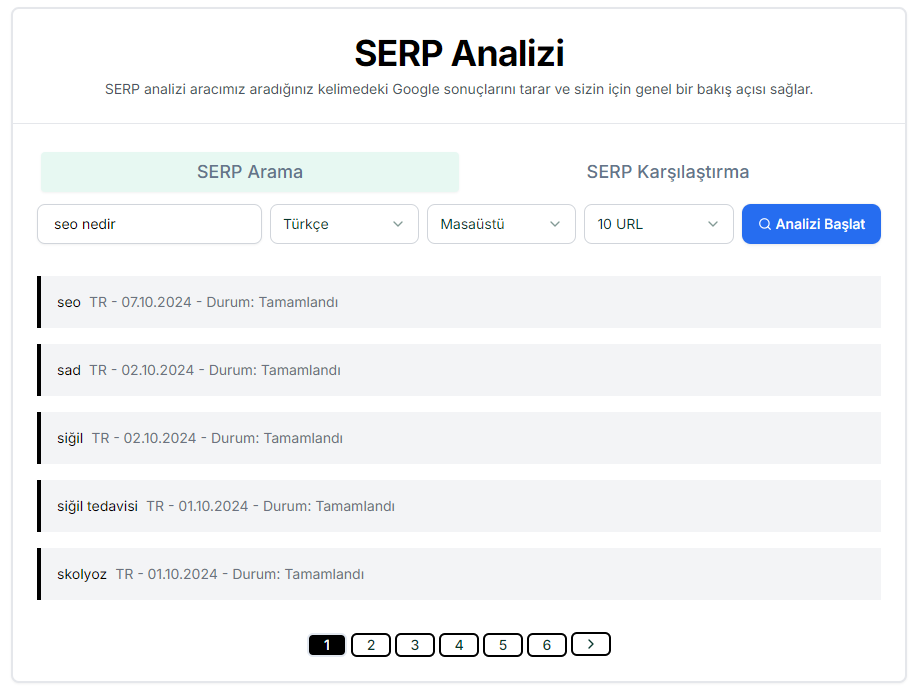
Task: Go to page 2 of results
Action: coord(371,644)
